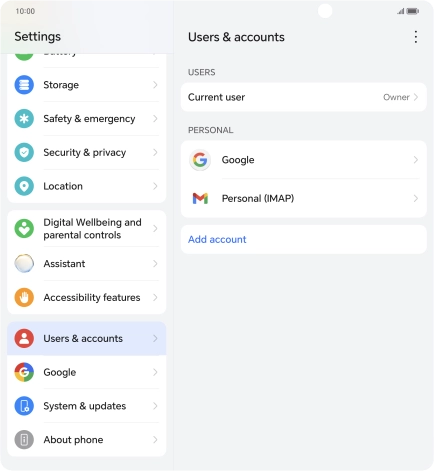Screen dimensions: 434x471
Task: Expand Current user Owner chevron
Action: coord(416,97)
